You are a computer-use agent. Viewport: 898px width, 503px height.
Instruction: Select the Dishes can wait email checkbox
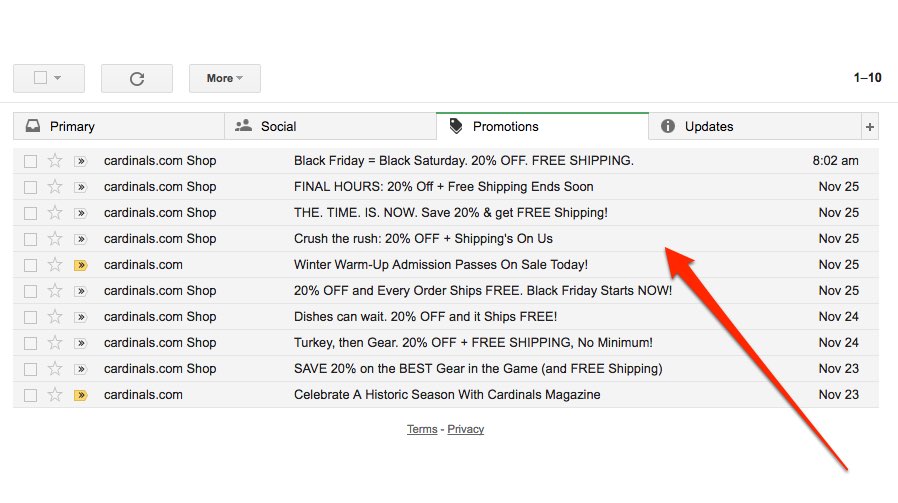(30, 317)
